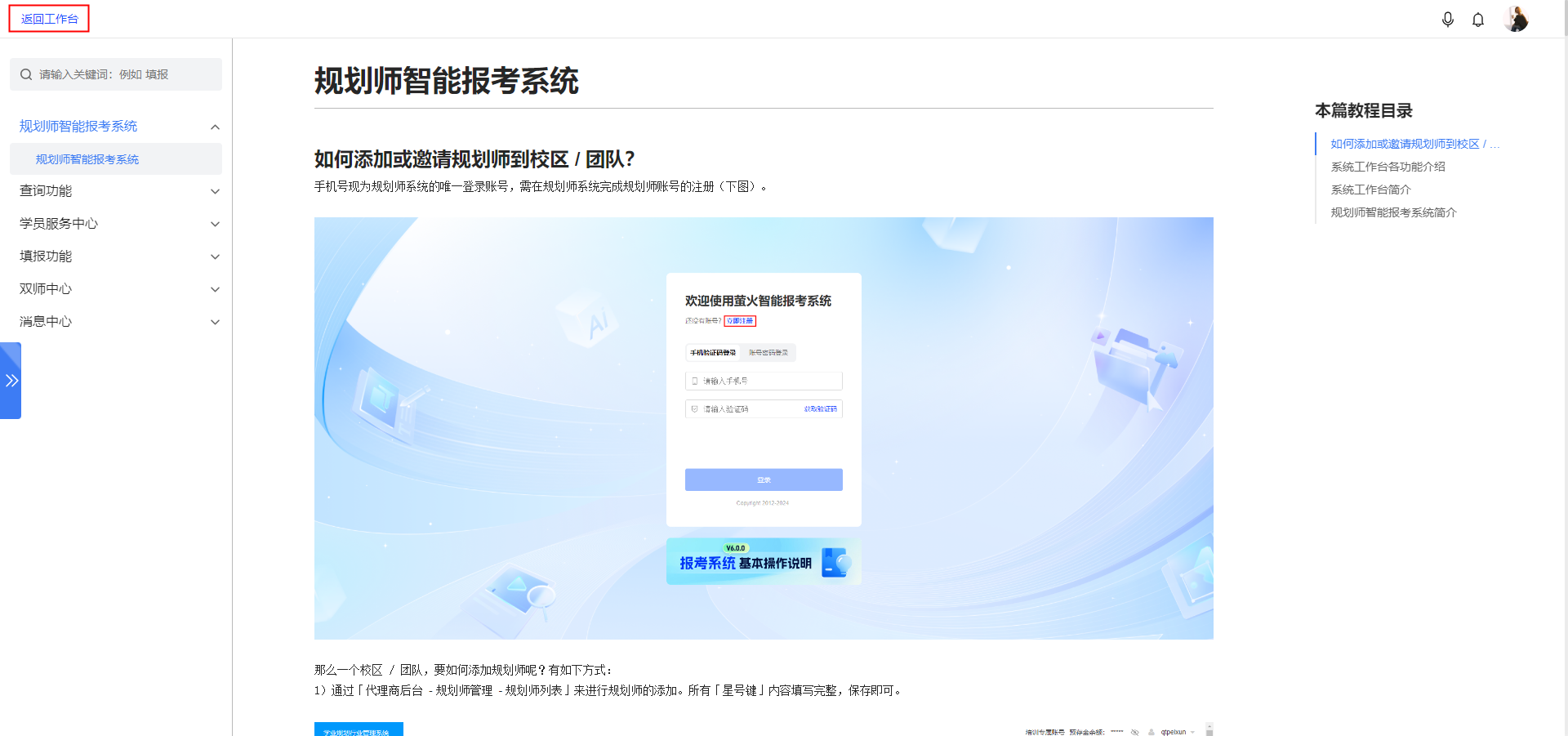Expand the 消息中心 section

(116, 321)
